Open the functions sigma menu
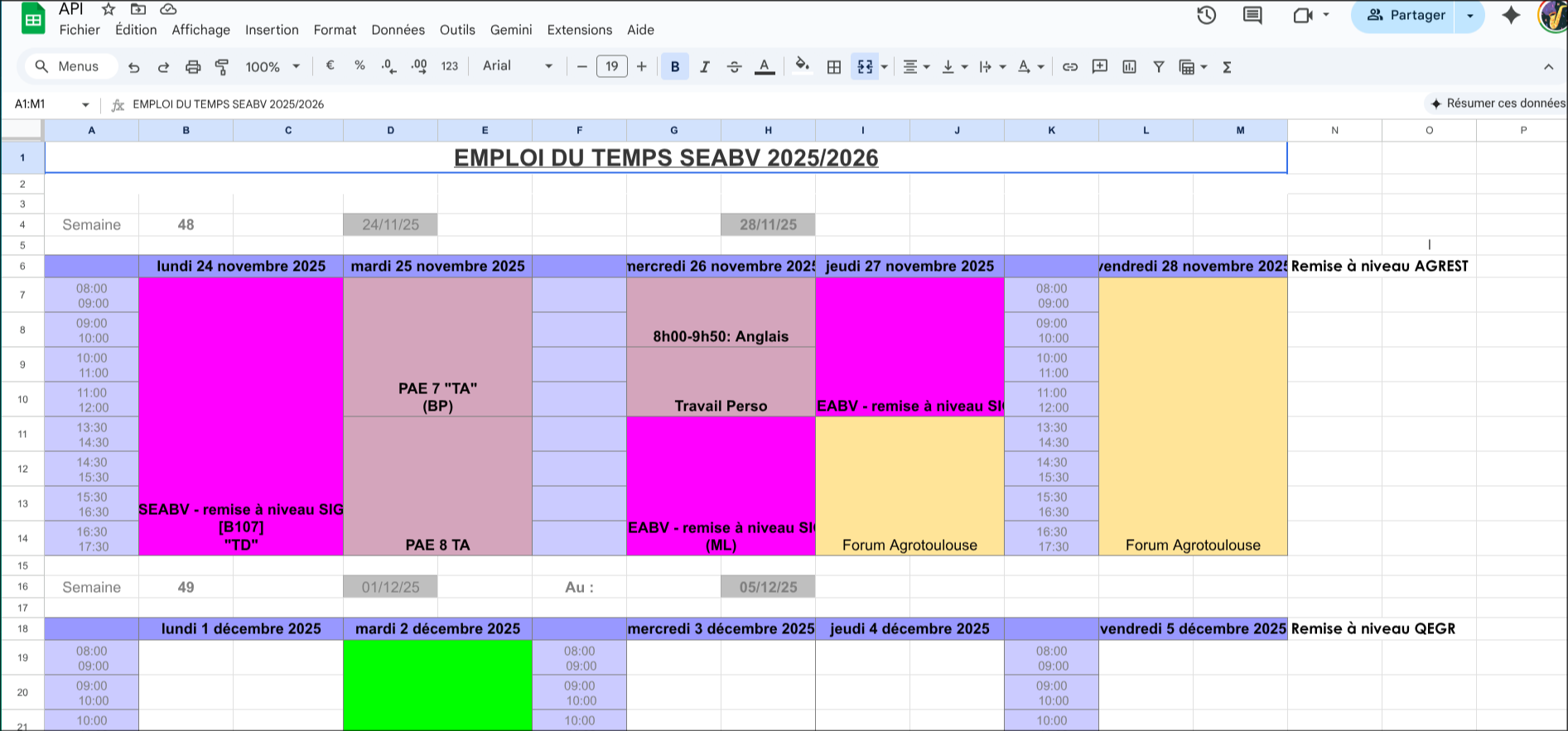Viewport: 1568px width, 731px height. (1227, 67)
